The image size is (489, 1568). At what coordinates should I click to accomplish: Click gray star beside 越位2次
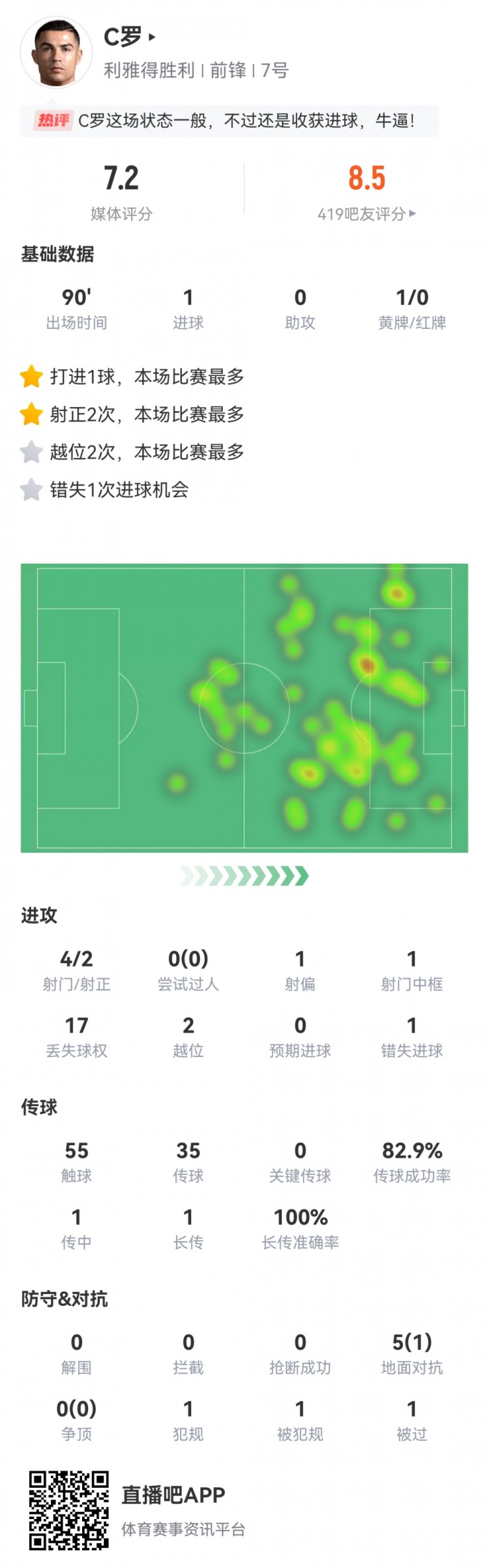tap(31, 452)
